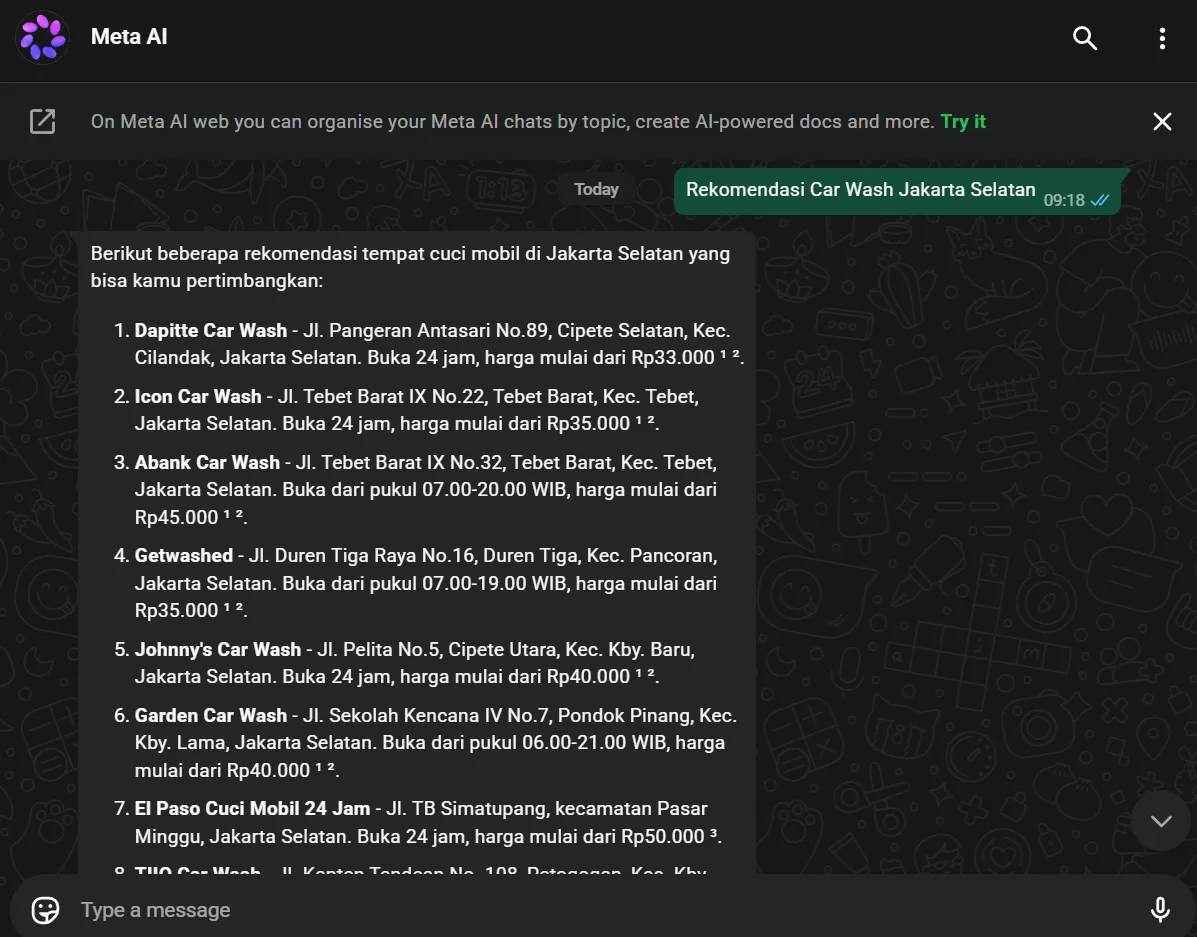1197x937 pixels.
Task: Click the Rp33.000 price text
Action: pyautogui.click(x=673, y=357)
